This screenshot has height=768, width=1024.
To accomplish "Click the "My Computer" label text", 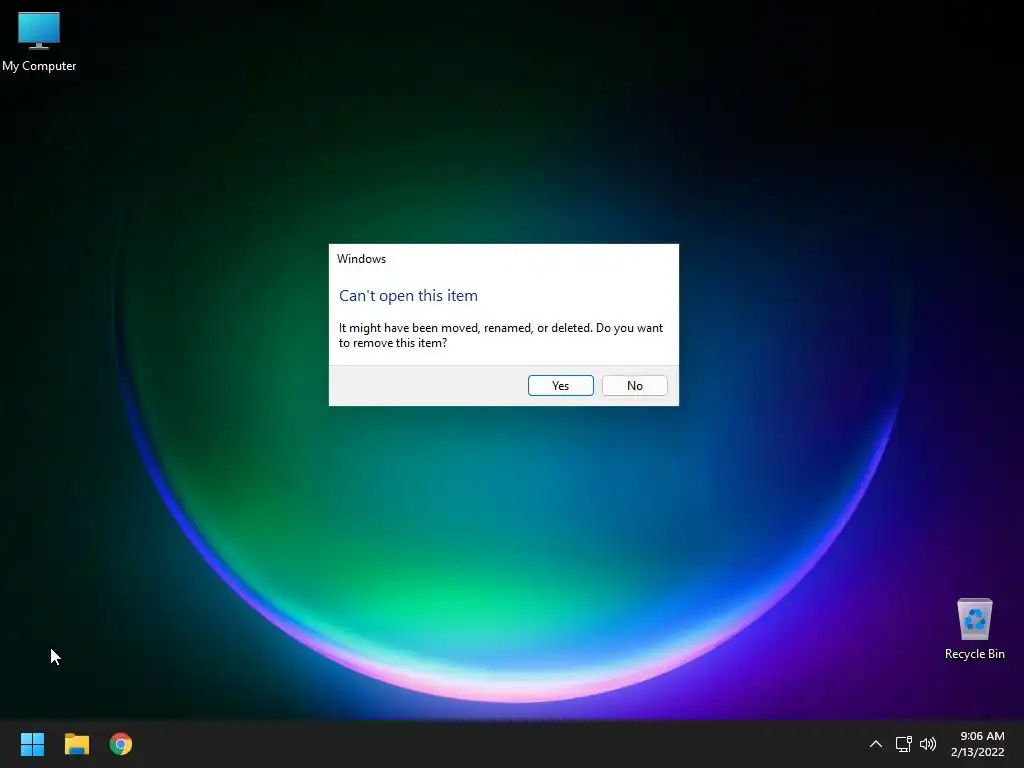I will 39,66.
